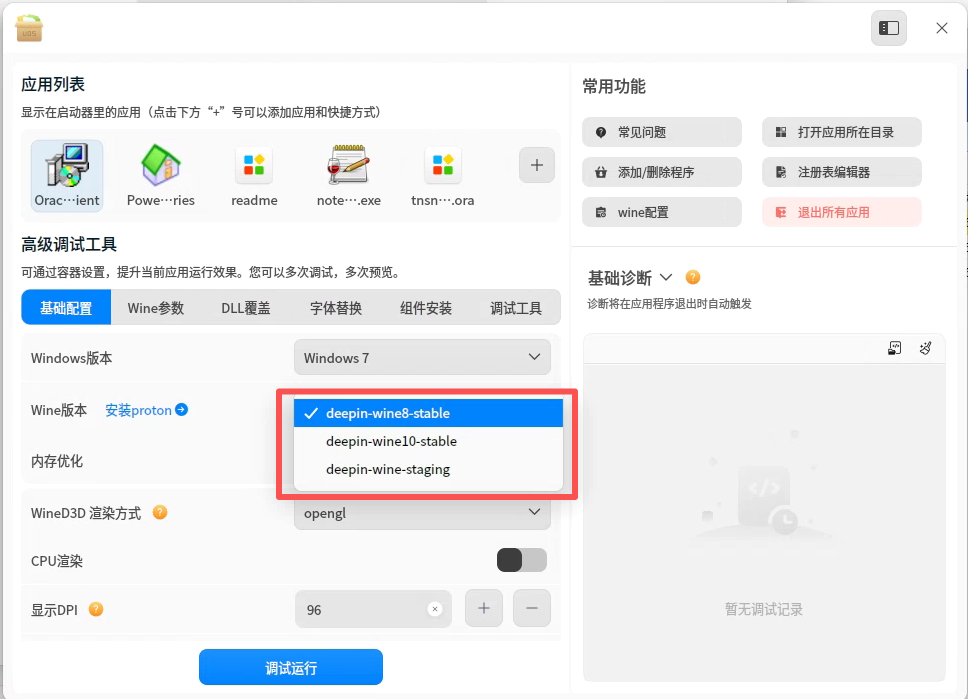Switch to the DLL覆盖 tab
Image resolution: width=968 pixels, height=699 pixels.
(246, 308)
